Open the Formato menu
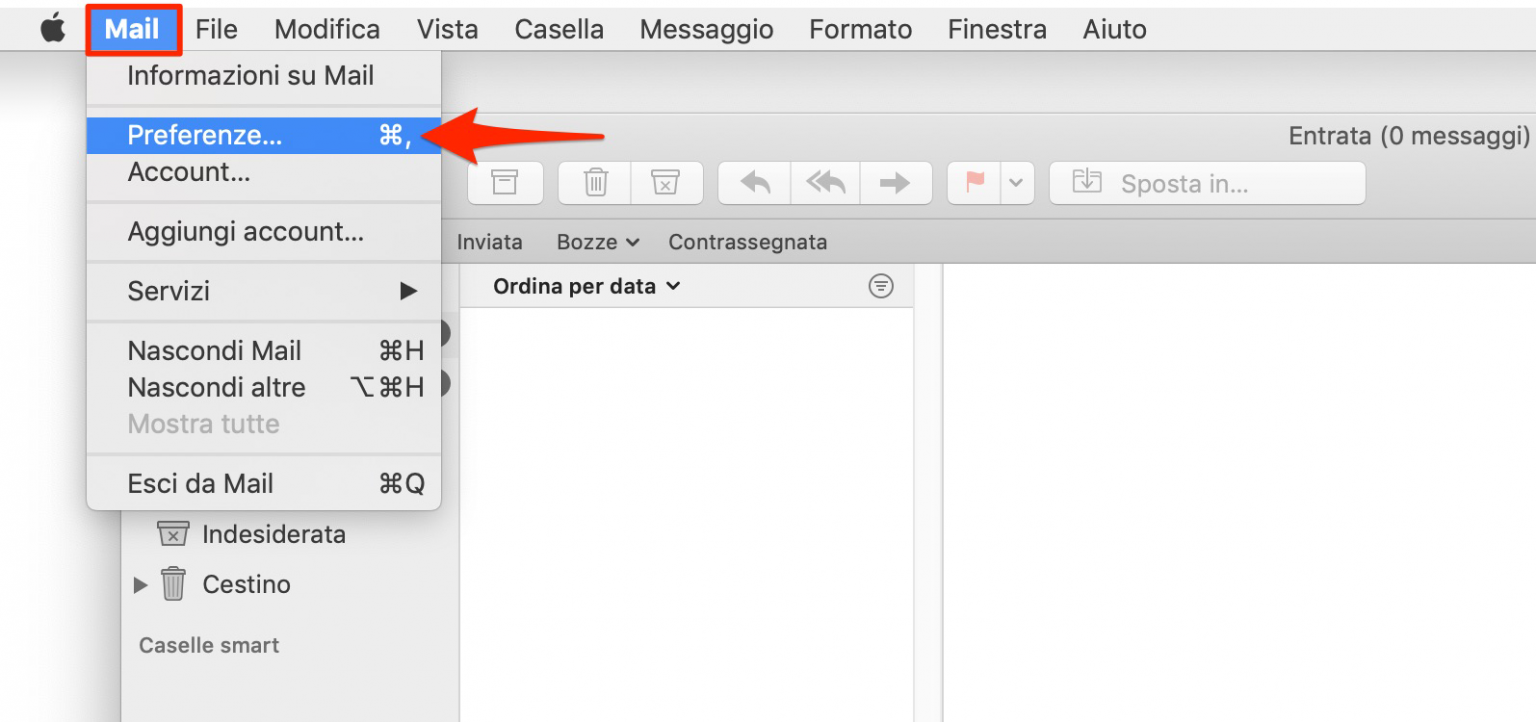1536x722 pixels. pyautogui.click(x=860, y=30)
